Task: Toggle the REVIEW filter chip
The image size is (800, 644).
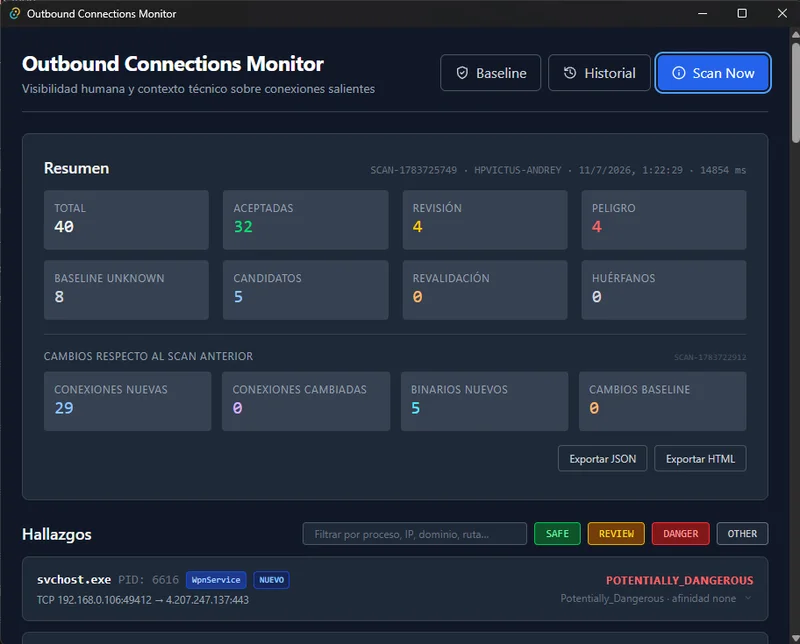Action: [x=616, y=534]
